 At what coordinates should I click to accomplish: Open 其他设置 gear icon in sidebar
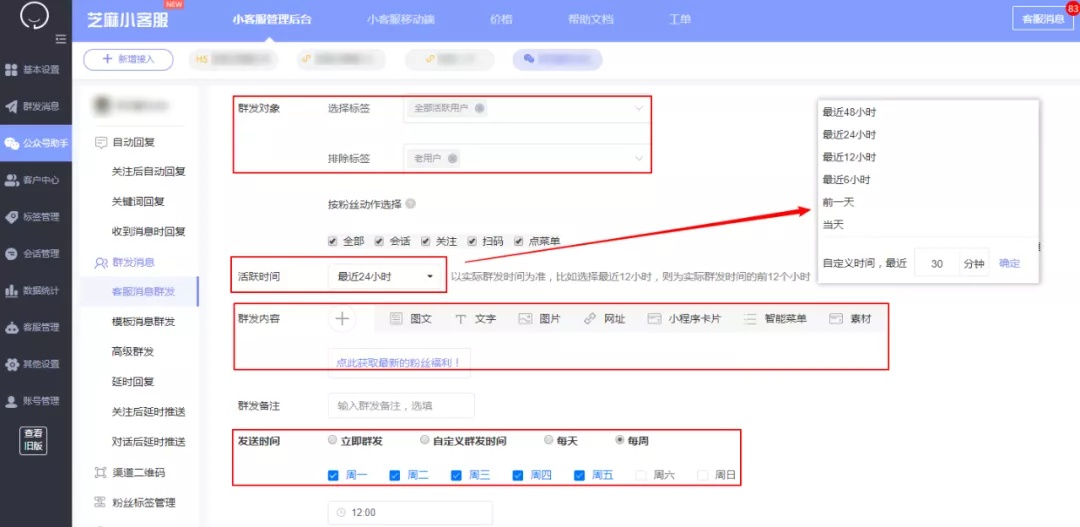[x=11, y=364]
